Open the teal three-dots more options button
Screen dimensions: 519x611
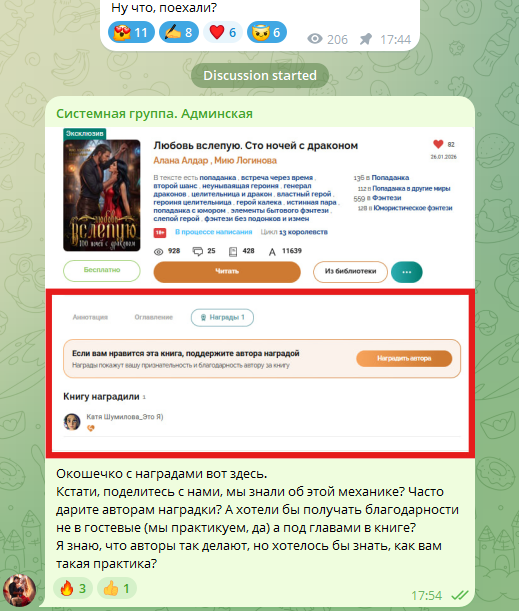pyautogui.click(x=407, y=272)
